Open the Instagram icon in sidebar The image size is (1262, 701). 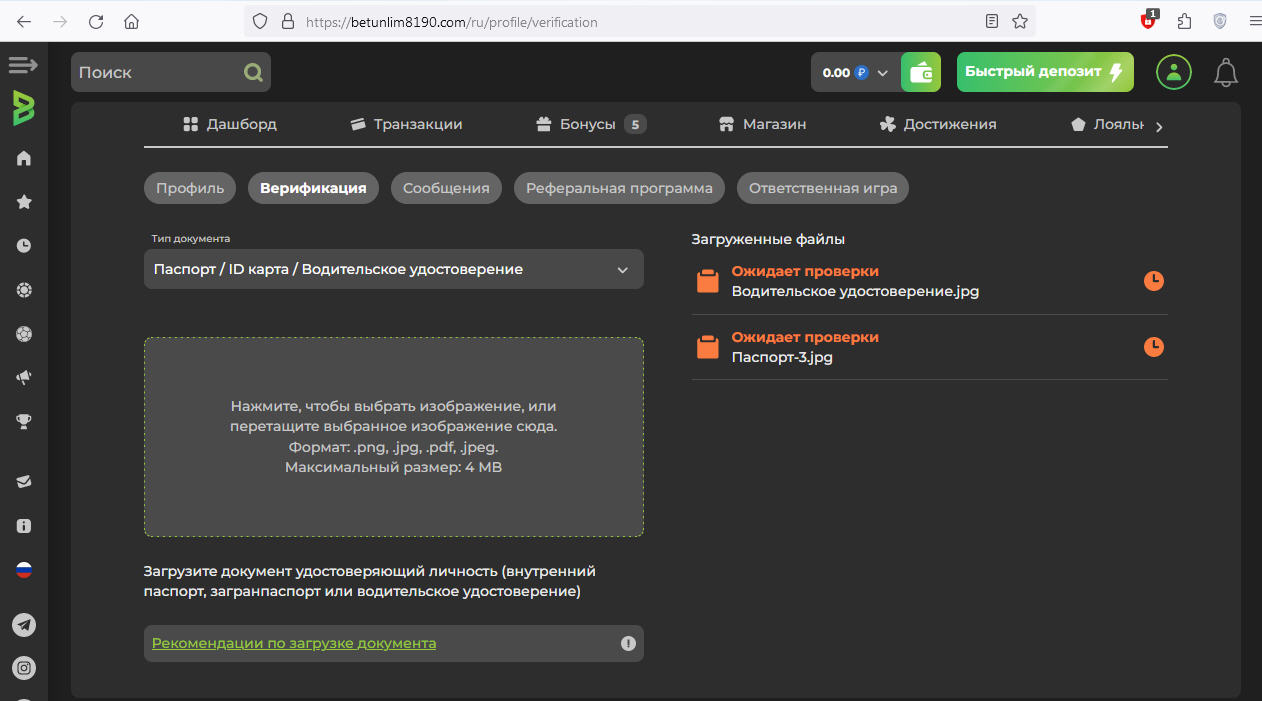[24, 668]
